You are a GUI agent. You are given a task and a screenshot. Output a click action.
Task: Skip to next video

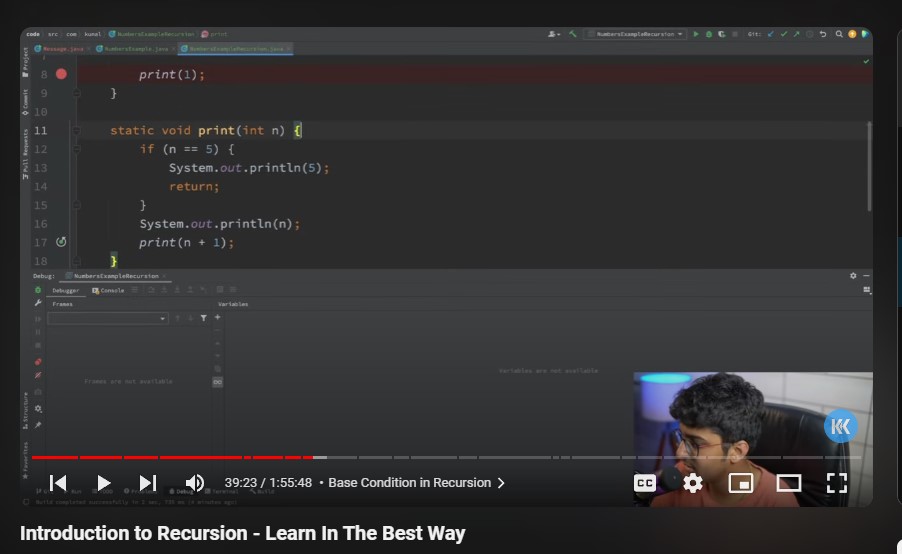coord(148,483)
